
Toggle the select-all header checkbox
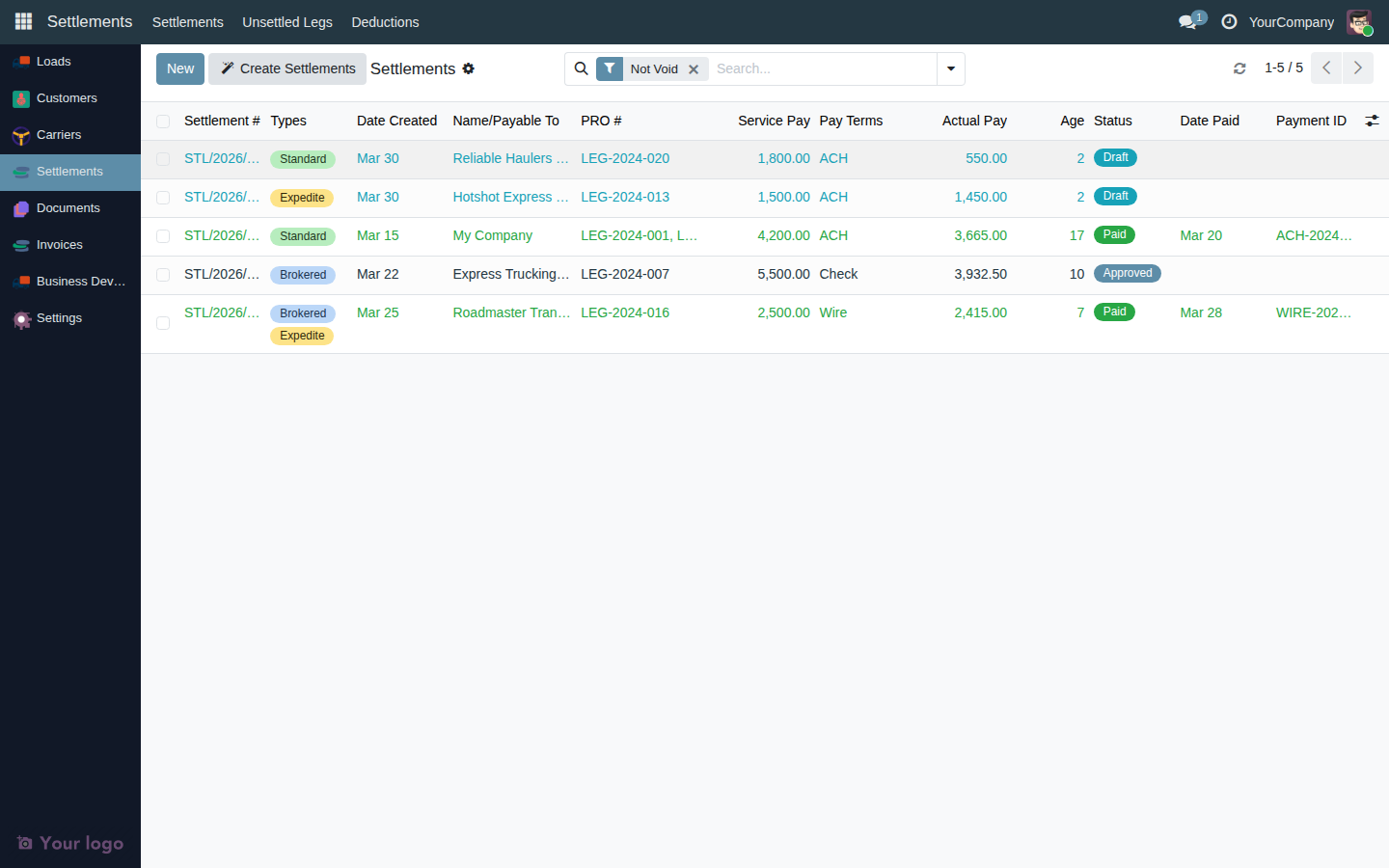click(163, 122)
